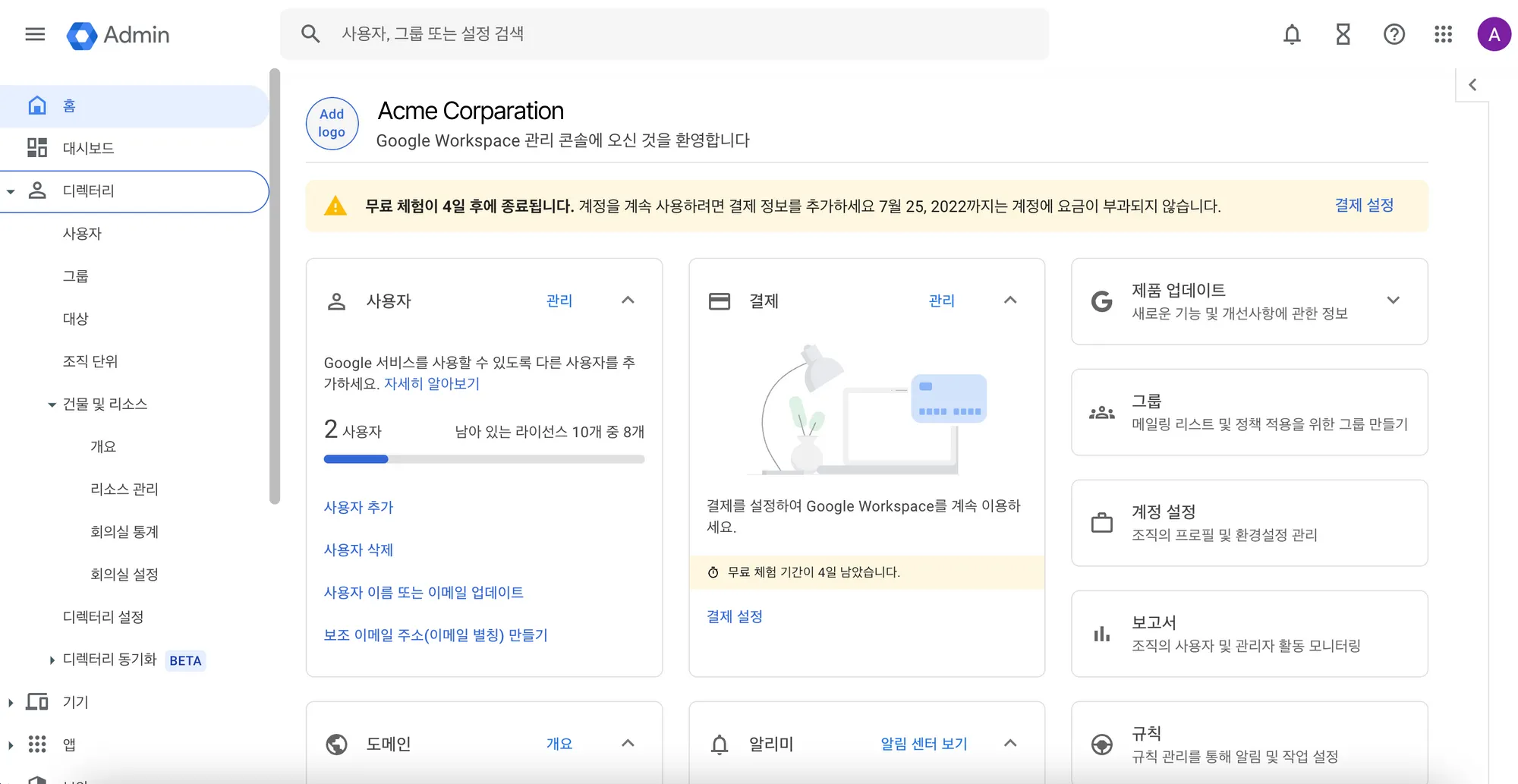Screen dimensions: 1518x784
Task: Click the 보고서 bar chart icon
Action: pyautogui.click(x=1101, y=634)
